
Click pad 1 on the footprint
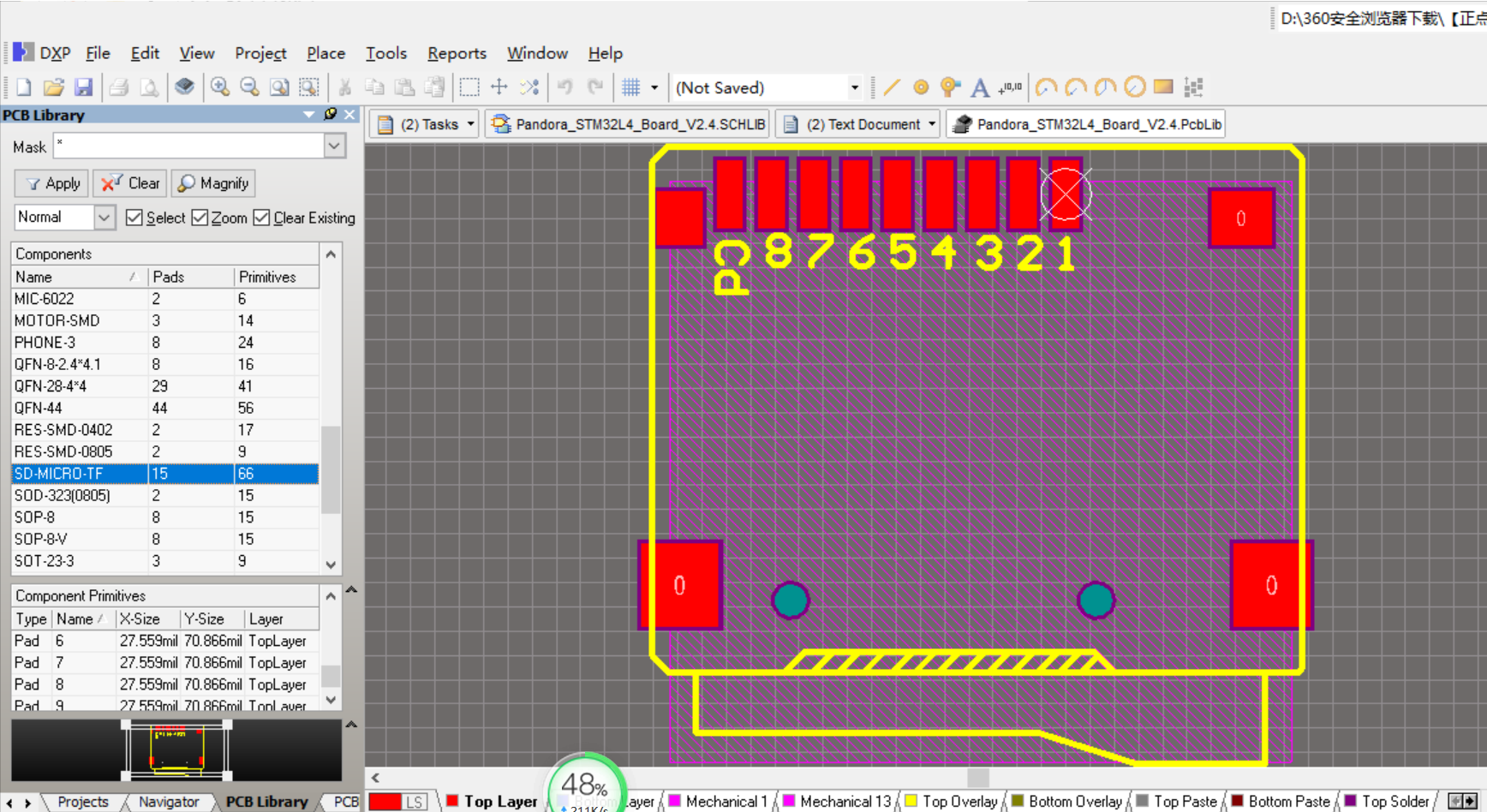tap(1066, 194)
